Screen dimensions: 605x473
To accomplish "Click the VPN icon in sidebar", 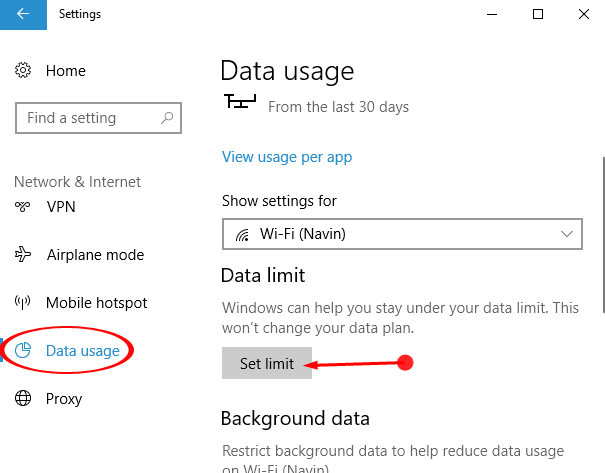I will pyautogui.click(x=23, y=207).
